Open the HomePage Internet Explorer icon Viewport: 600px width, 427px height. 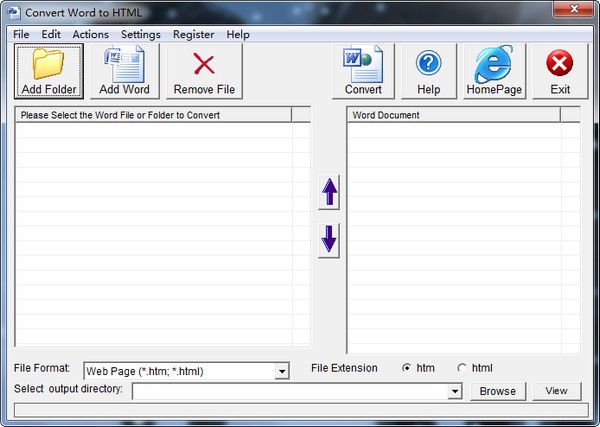494,64
